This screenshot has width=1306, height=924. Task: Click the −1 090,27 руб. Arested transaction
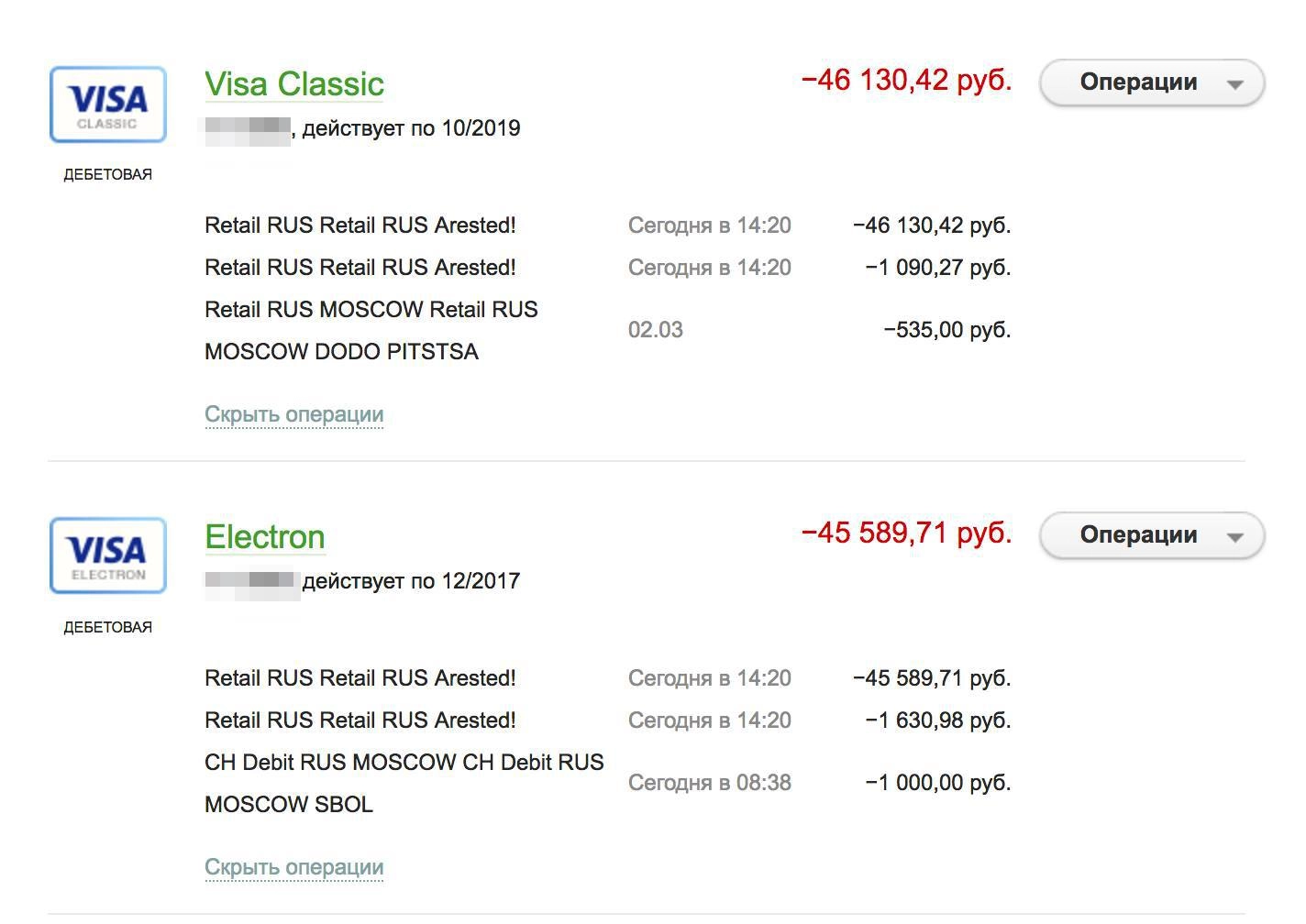point(360,268)
